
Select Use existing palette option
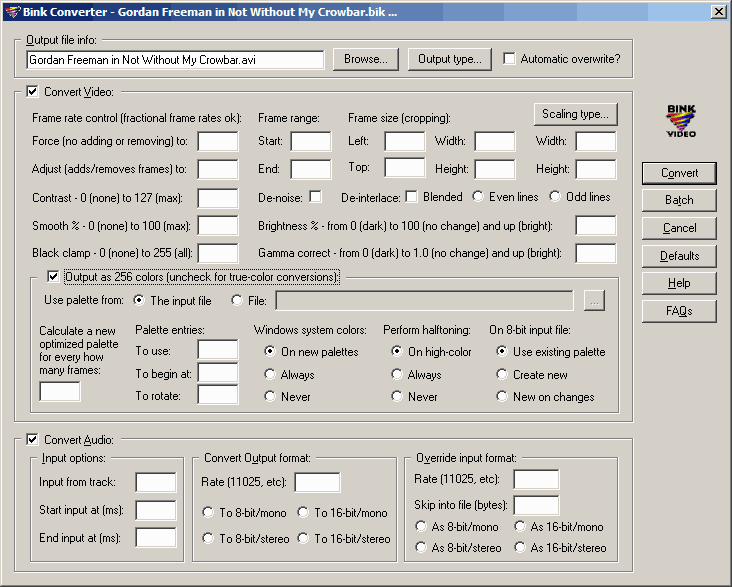502,351
